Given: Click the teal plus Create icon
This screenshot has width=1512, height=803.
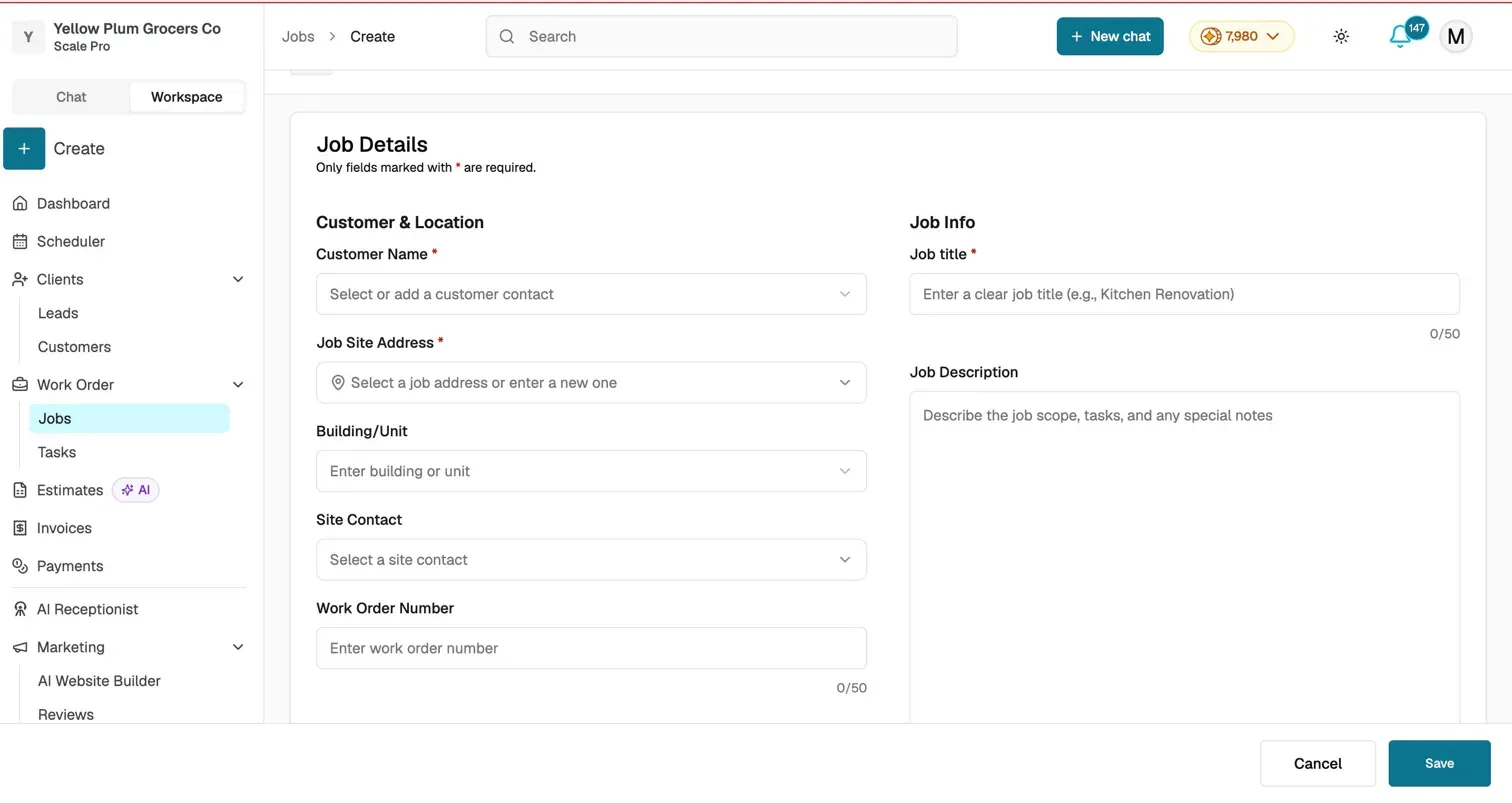Looking at the screenshot, I should pos(24,149).
